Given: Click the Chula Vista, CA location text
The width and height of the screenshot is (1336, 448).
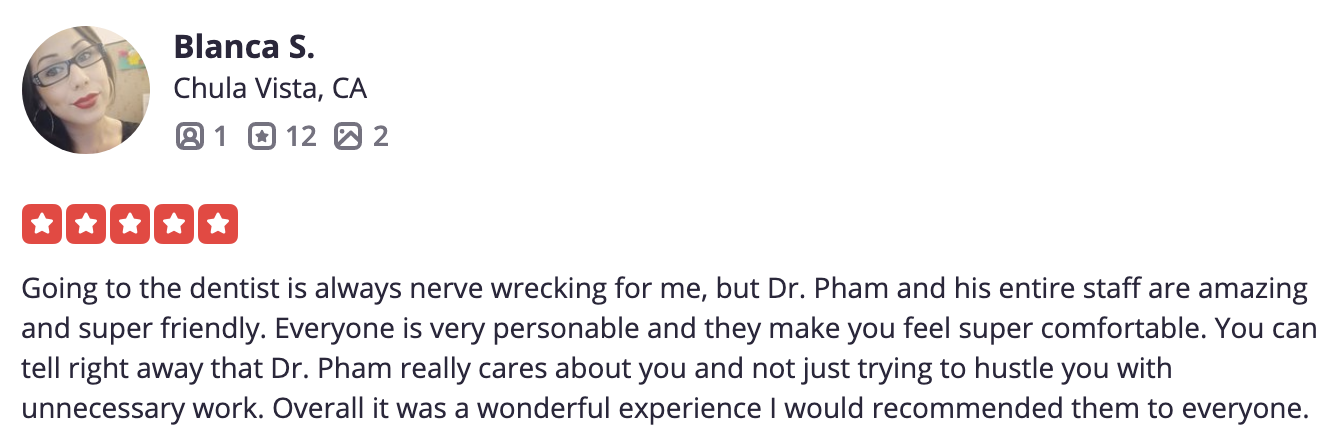Looking at the screenshot, I should point(270,89).
